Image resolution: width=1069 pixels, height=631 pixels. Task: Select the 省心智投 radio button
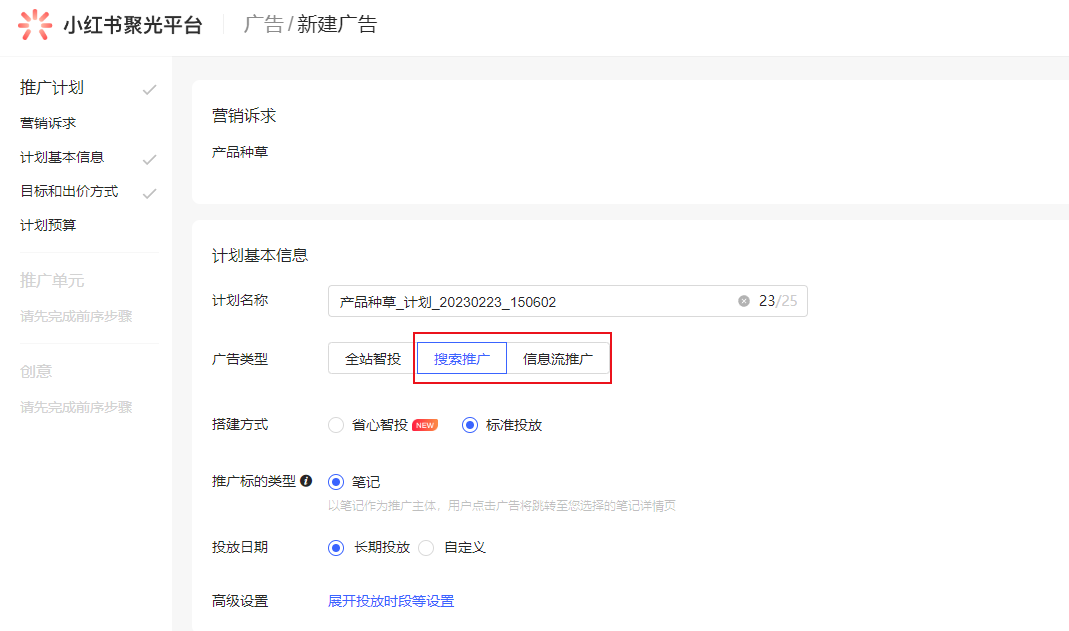(335, 425)
